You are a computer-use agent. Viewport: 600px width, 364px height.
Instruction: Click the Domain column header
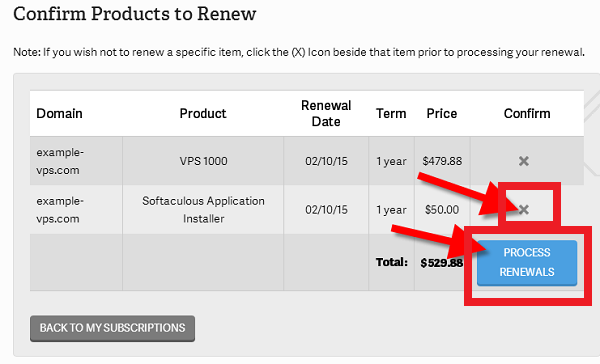59,114
